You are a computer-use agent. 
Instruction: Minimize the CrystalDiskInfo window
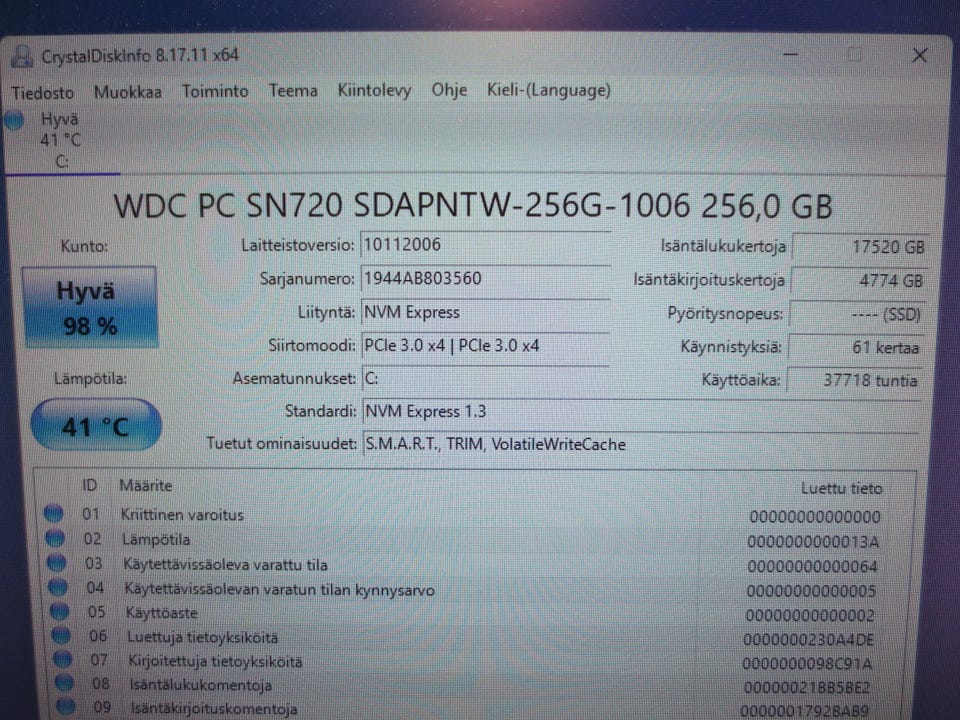coord(790,55)
